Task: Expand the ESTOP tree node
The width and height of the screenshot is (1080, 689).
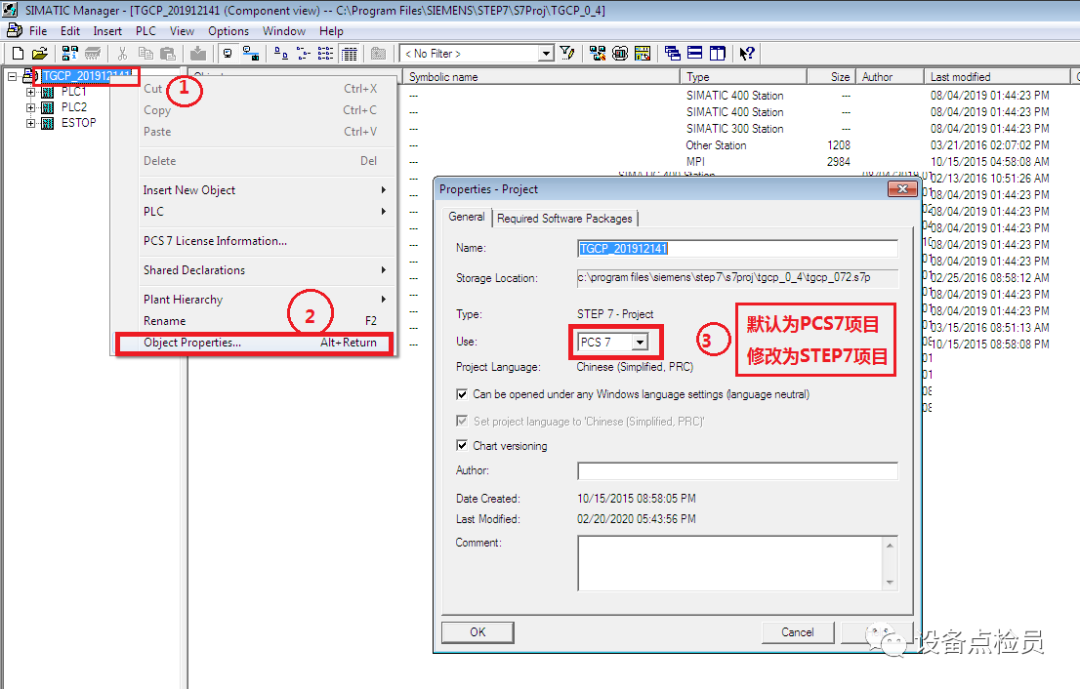Action: (x=30, y=123)
